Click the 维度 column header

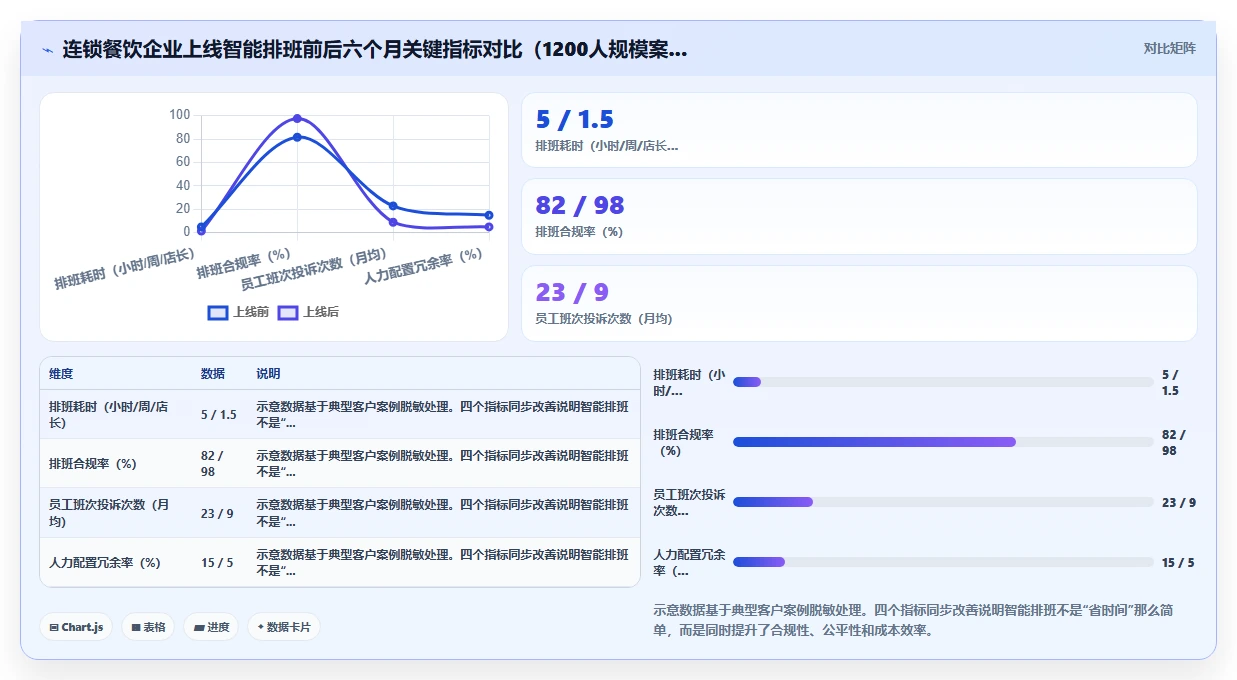click(61, 374)
